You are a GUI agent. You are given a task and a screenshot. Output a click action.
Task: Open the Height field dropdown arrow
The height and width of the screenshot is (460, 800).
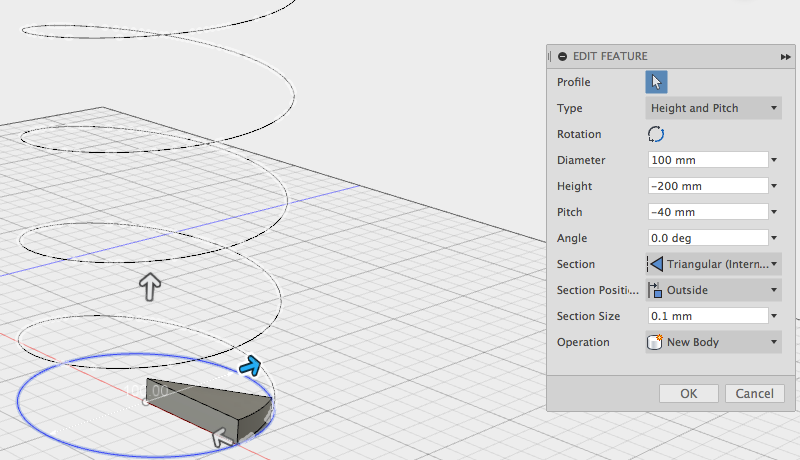774,186
